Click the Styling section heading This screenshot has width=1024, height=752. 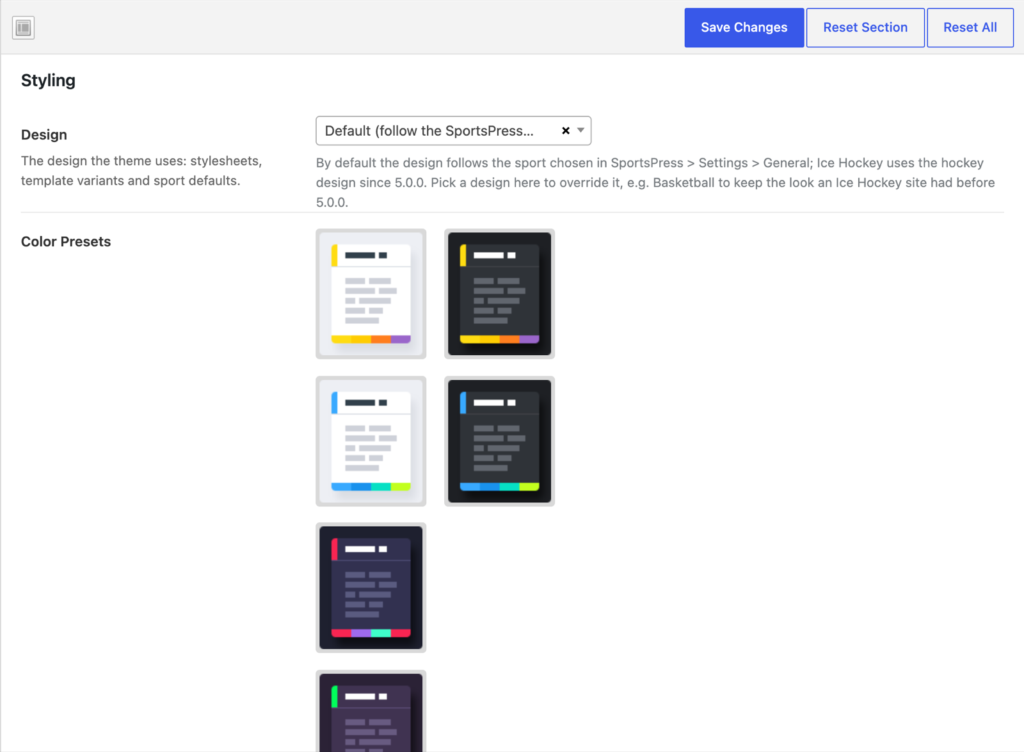(x=48, y=80)
